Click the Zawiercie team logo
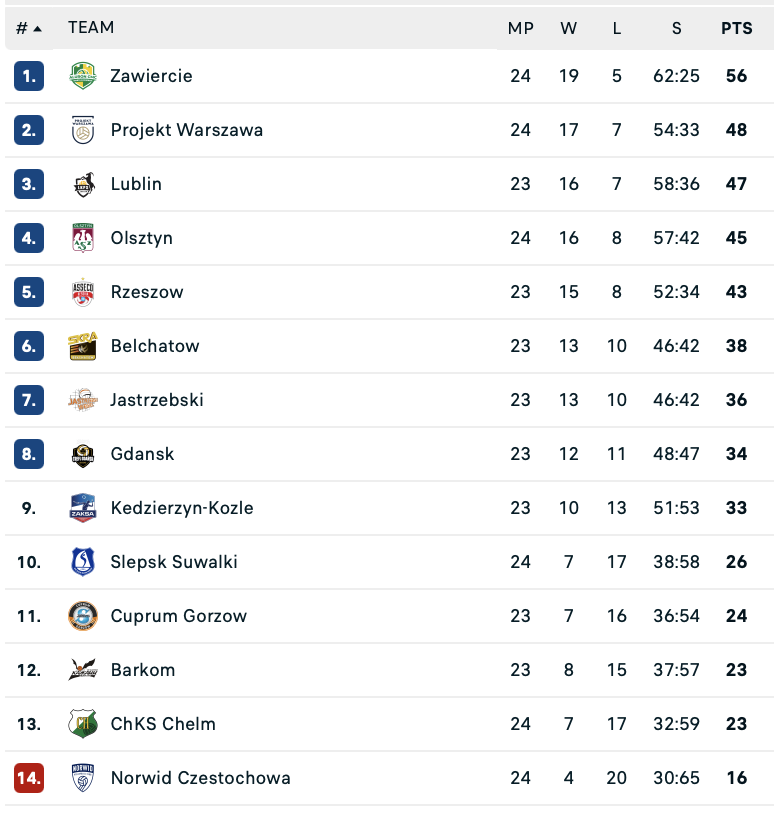 pyautogui.click(x=83, y=76)
